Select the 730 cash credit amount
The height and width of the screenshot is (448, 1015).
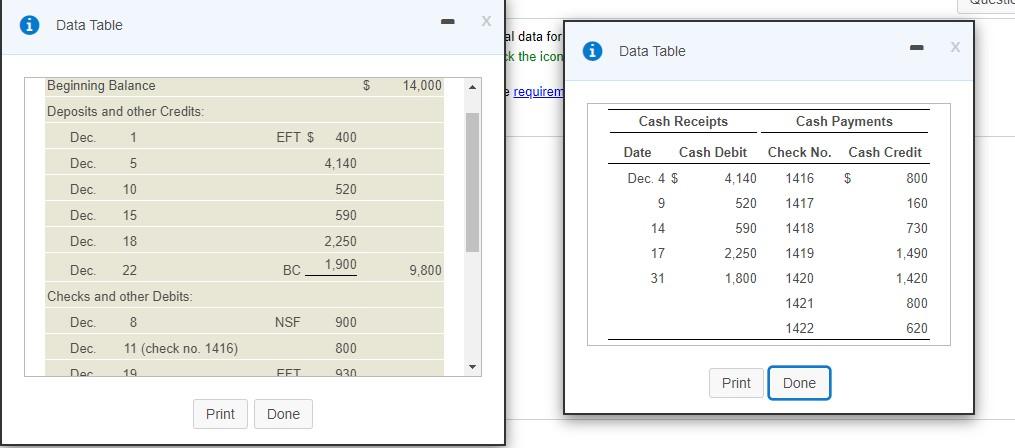917,229
